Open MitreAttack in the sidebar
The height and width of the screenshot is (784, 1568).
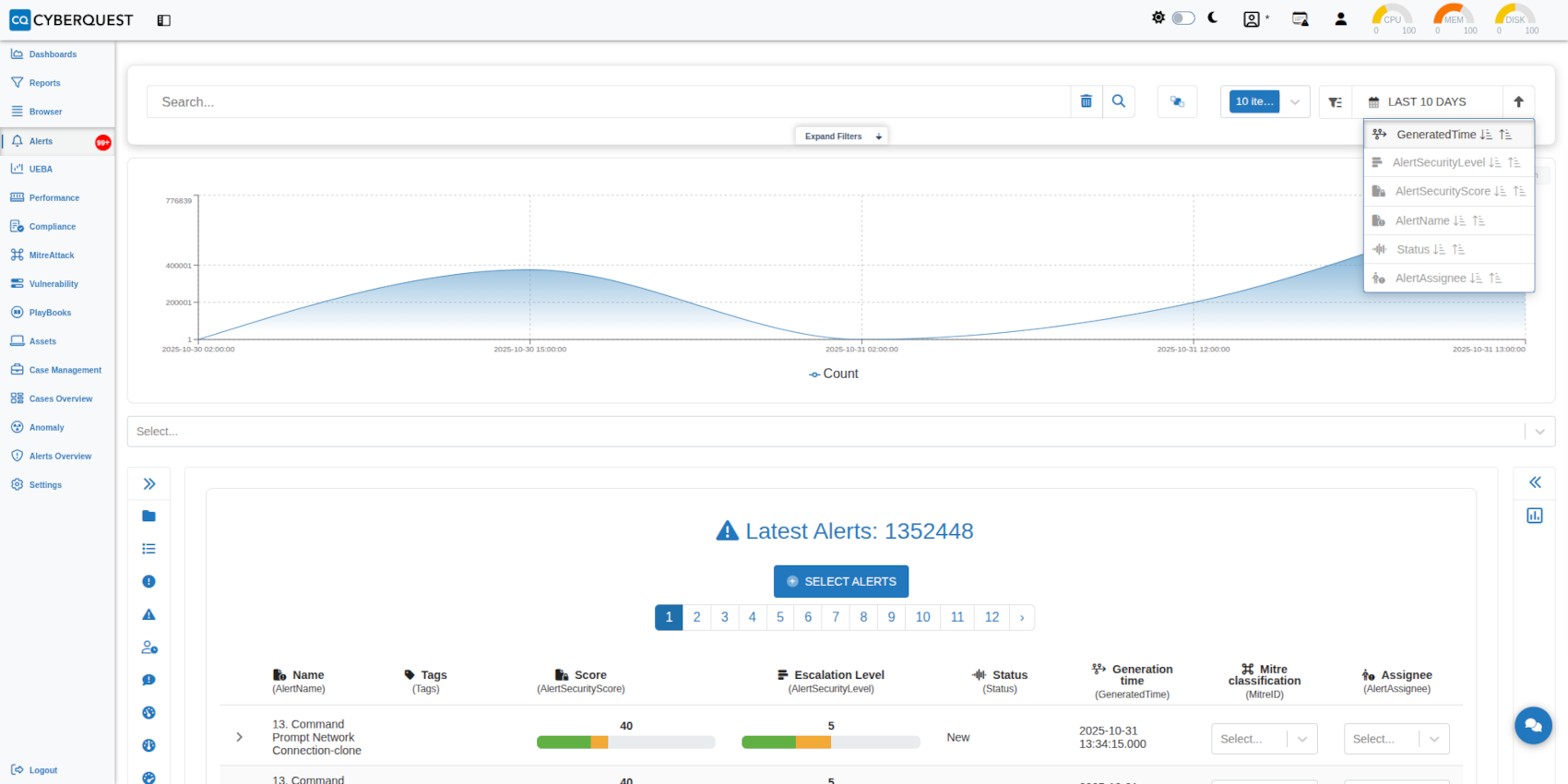pos(52,255)
